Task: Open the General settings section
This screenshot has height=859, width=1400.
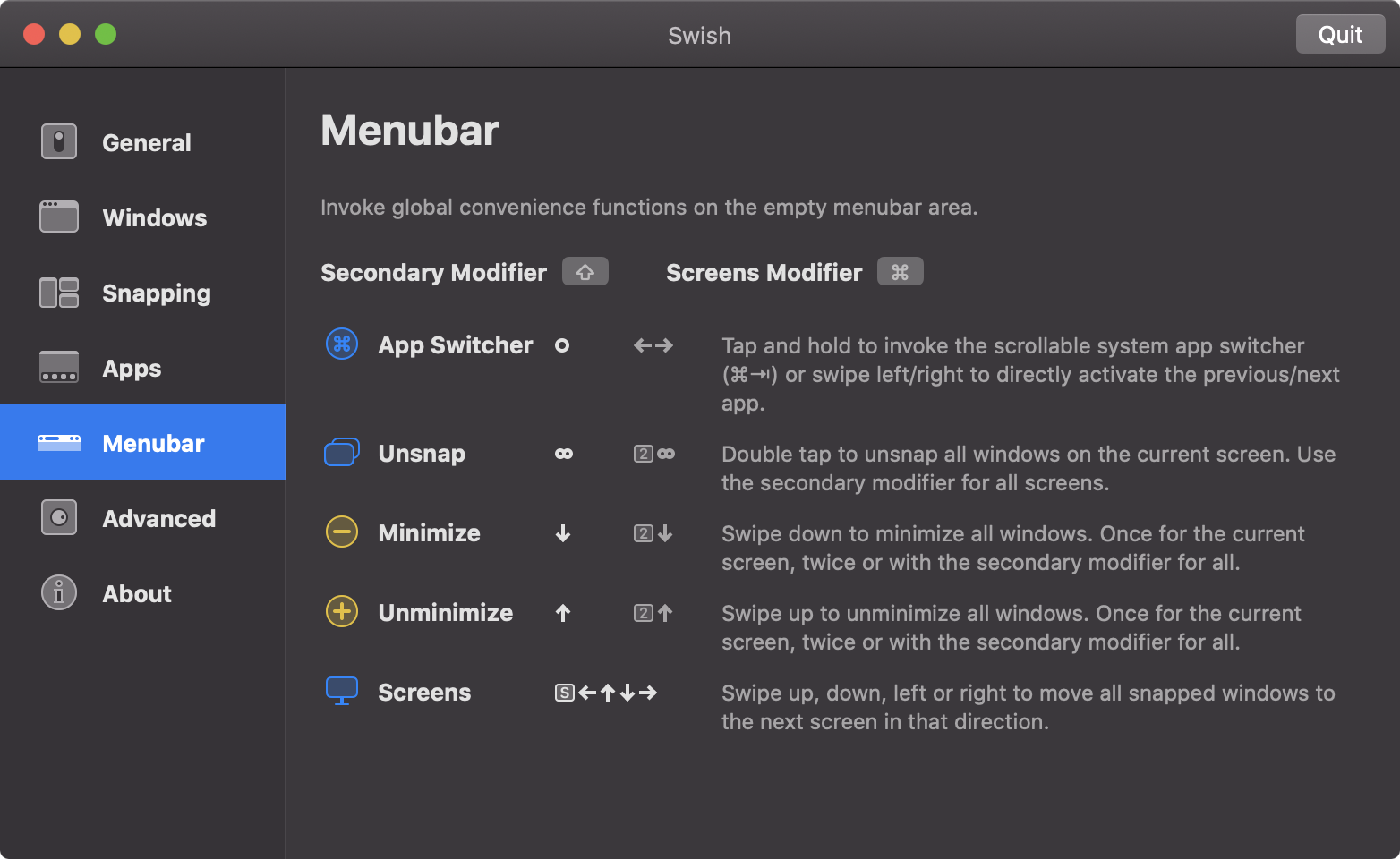Action: (x=143, y=141)
